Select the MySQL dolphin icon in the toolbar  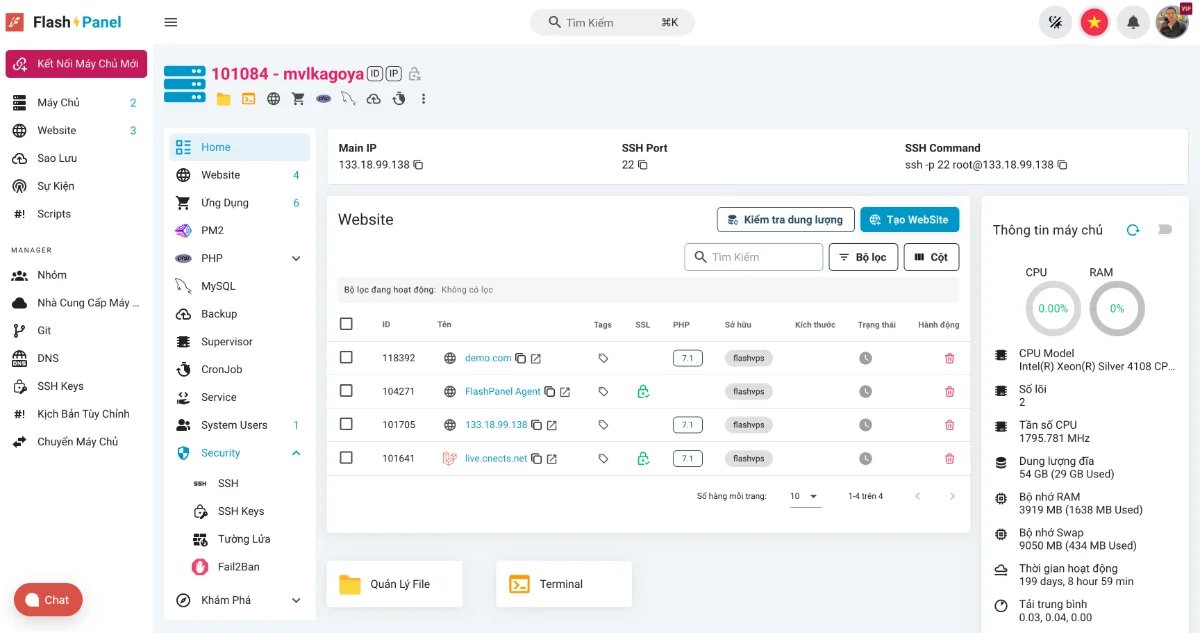[348, 98]
